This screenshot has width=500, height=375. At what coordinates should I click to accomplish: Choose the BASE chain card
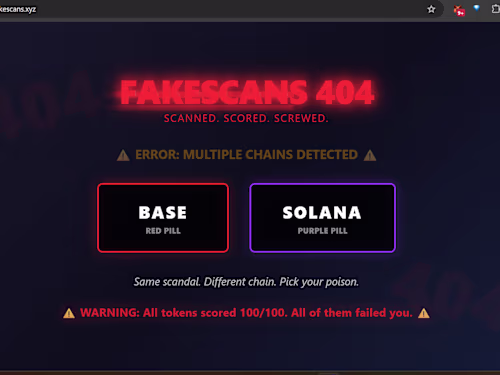click(163, 218)
